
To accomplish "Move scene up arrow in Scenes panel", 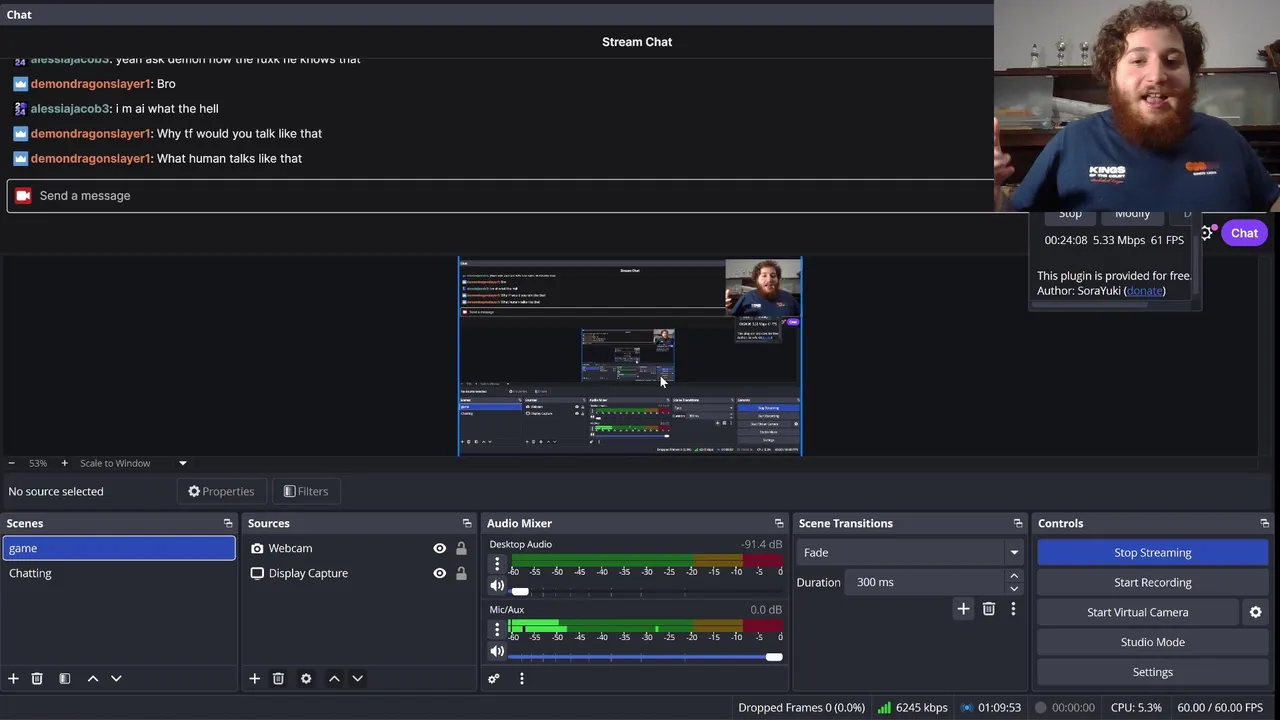I will (x=92, y=678).
